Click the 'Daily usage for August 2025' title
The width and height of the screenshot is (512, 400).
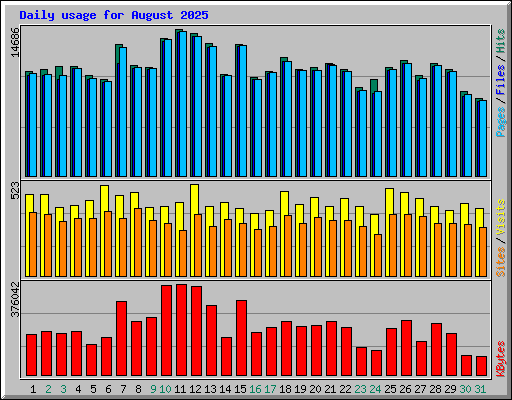(114, 15)
